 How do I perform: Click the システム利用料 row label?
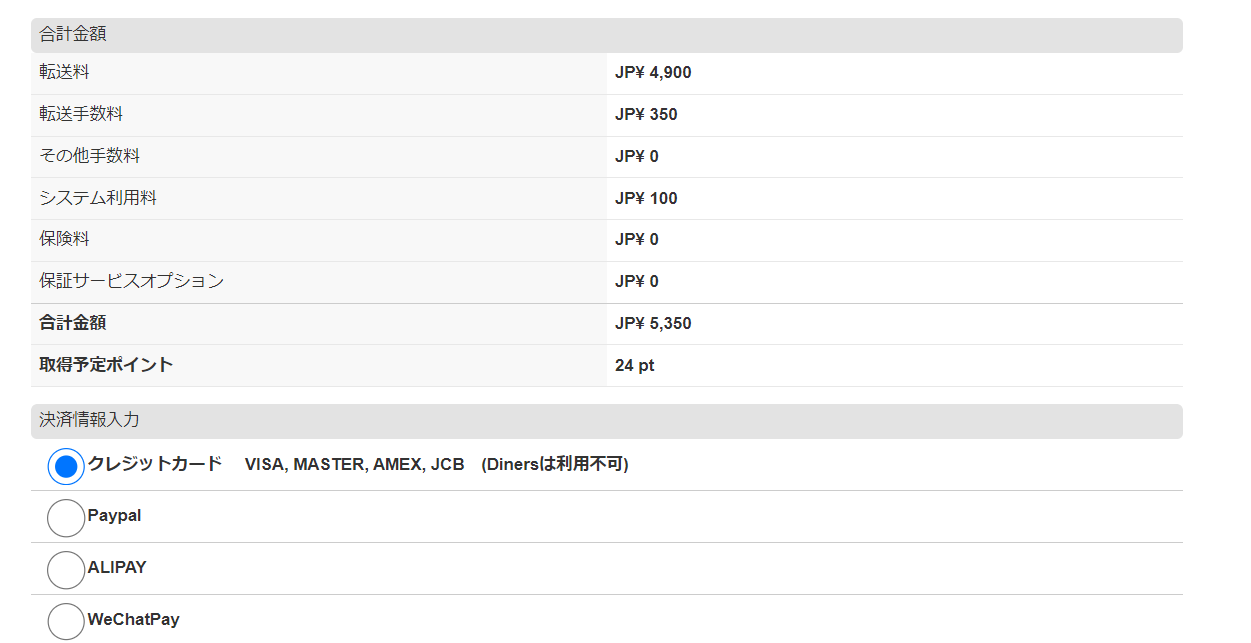pyautogui.click(x=98, y=198)
